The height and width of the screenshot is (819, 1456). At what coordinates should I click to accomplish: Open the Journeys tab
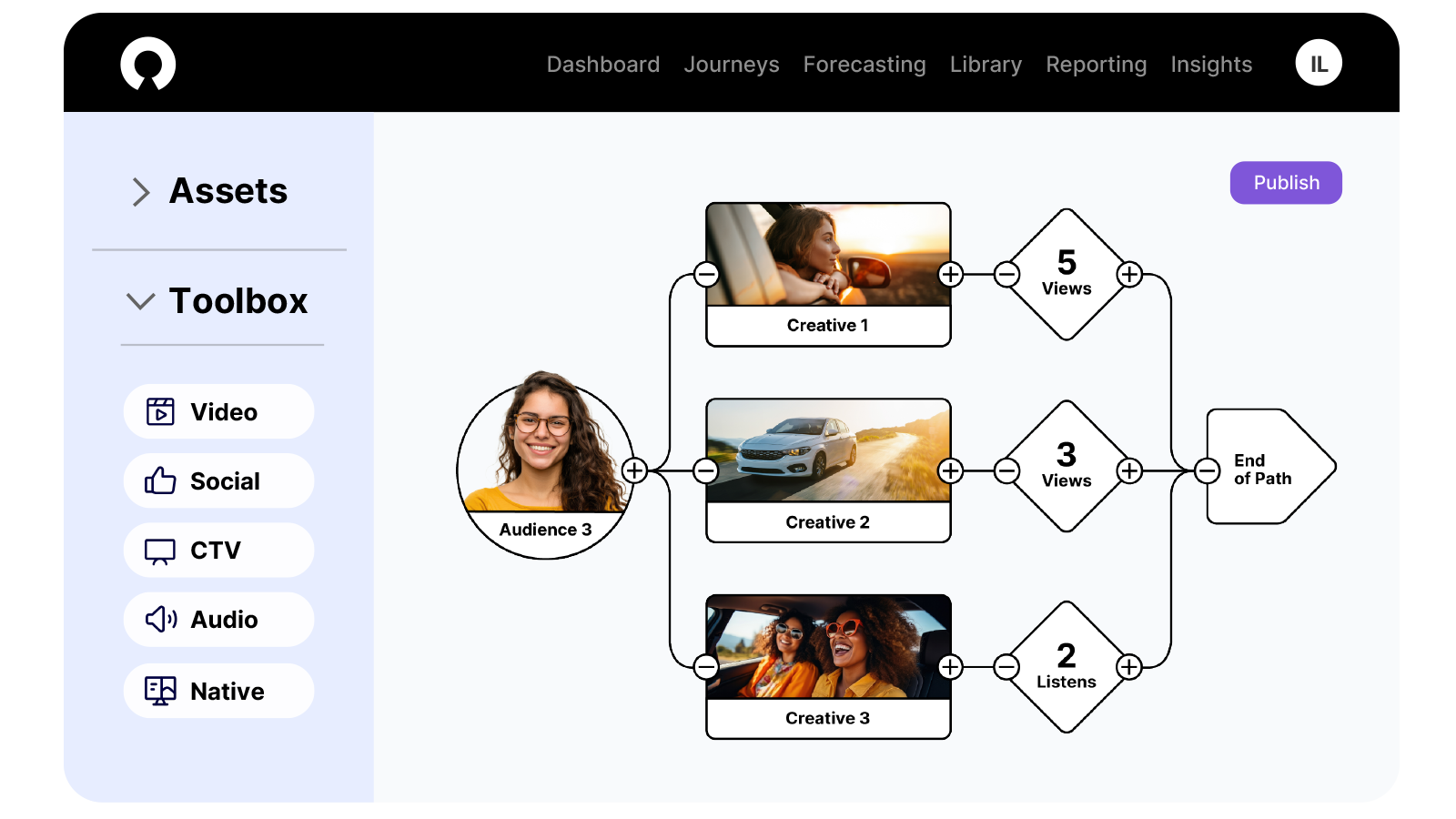click(731, 65)
